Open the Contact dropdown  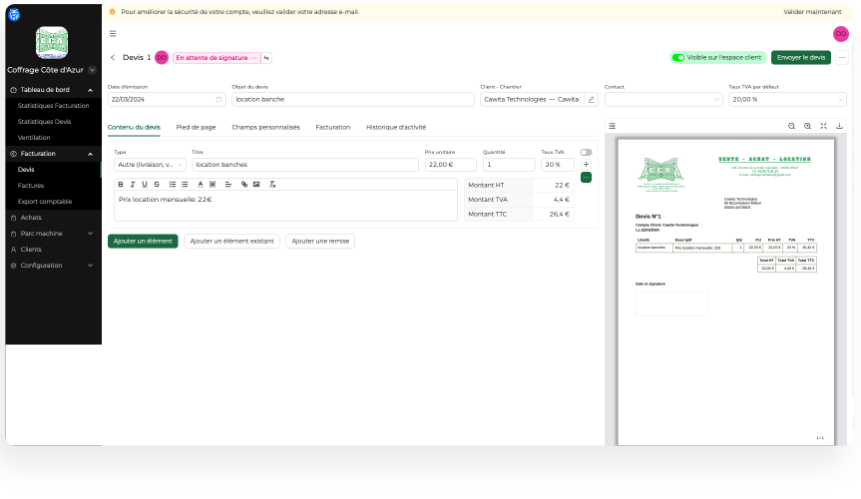pos(663,100)
